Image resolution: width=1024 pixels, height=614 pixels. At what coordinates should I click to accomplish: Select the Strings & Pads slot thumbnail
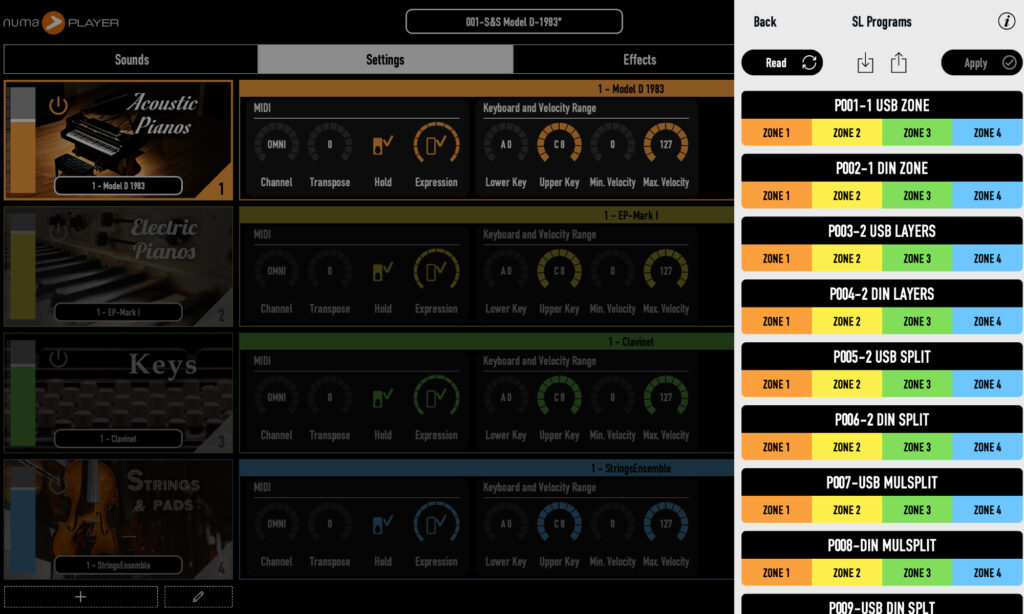(118, 519)
